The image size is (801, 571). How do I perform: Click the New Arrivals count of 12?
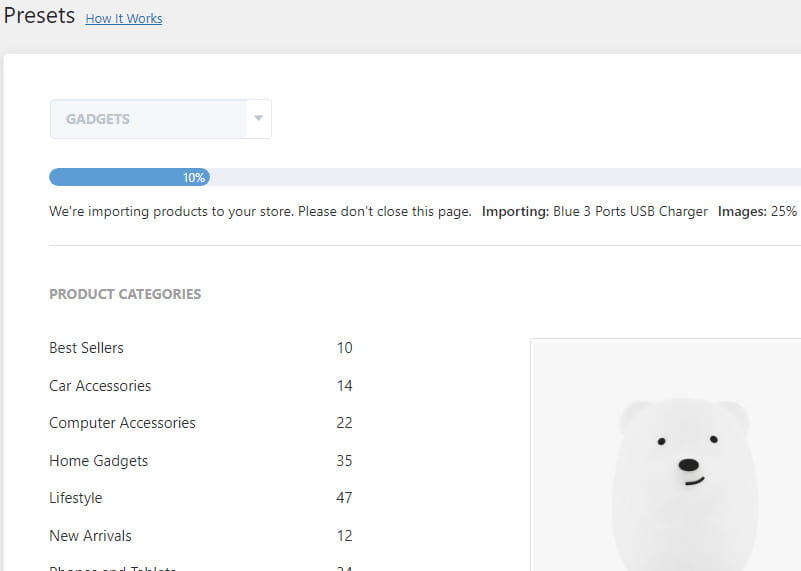[344, 536]
